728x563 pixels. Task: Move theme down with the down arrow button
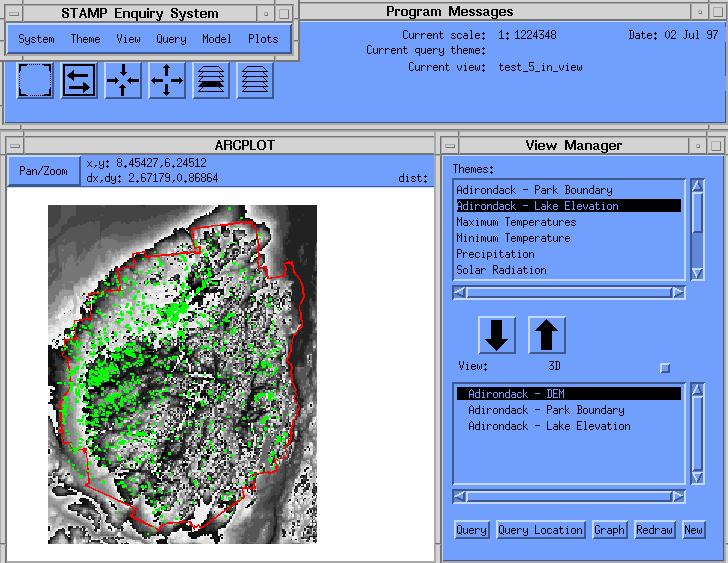(497, 335)
